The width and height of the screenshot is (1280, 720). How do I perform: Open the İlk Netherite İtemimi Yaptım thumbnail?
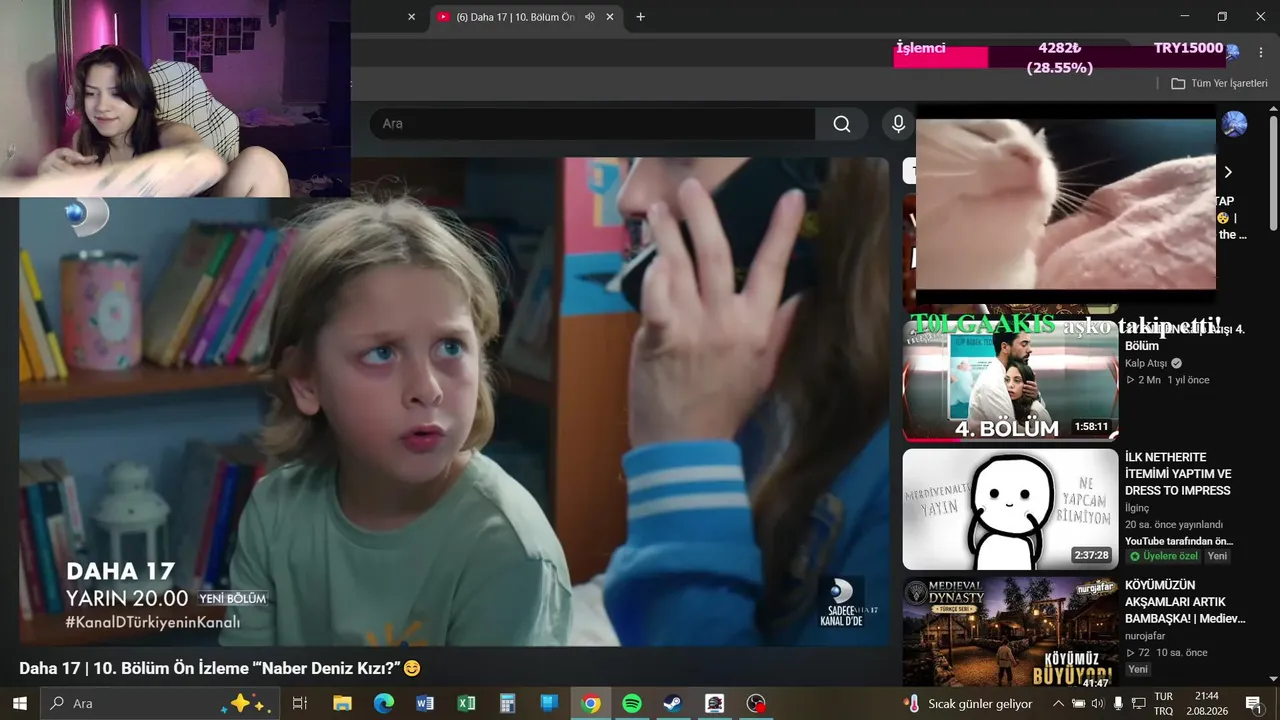pos(1010,509)
